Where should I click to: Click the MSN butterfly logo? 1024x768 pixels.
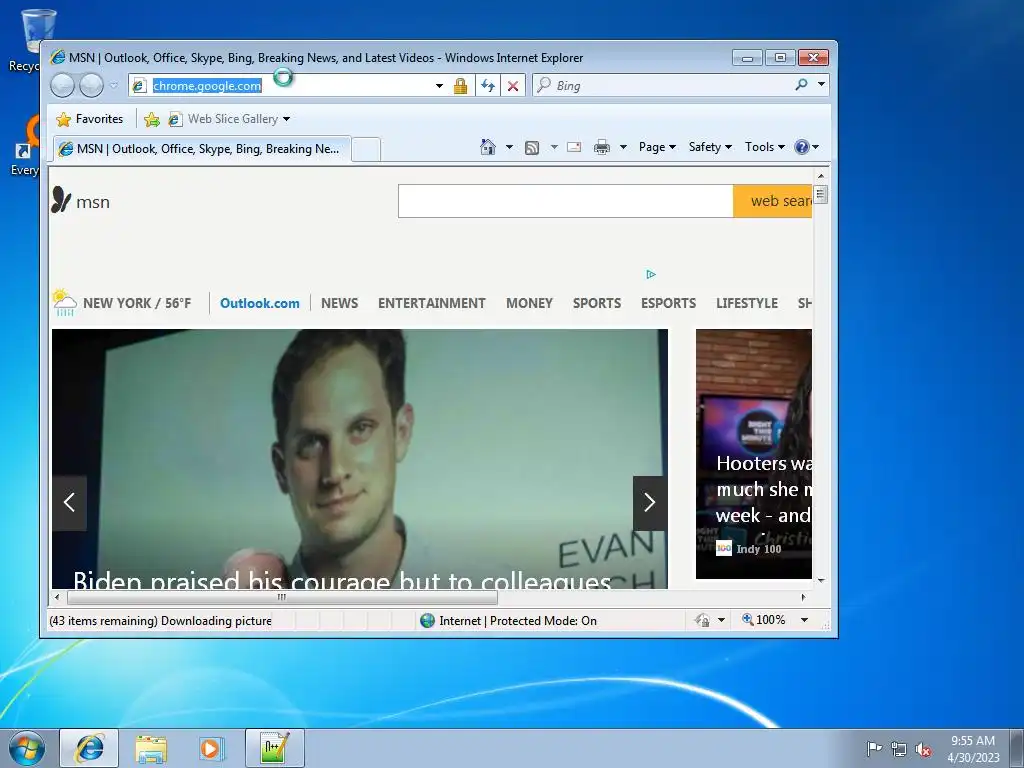click(61, 200)
